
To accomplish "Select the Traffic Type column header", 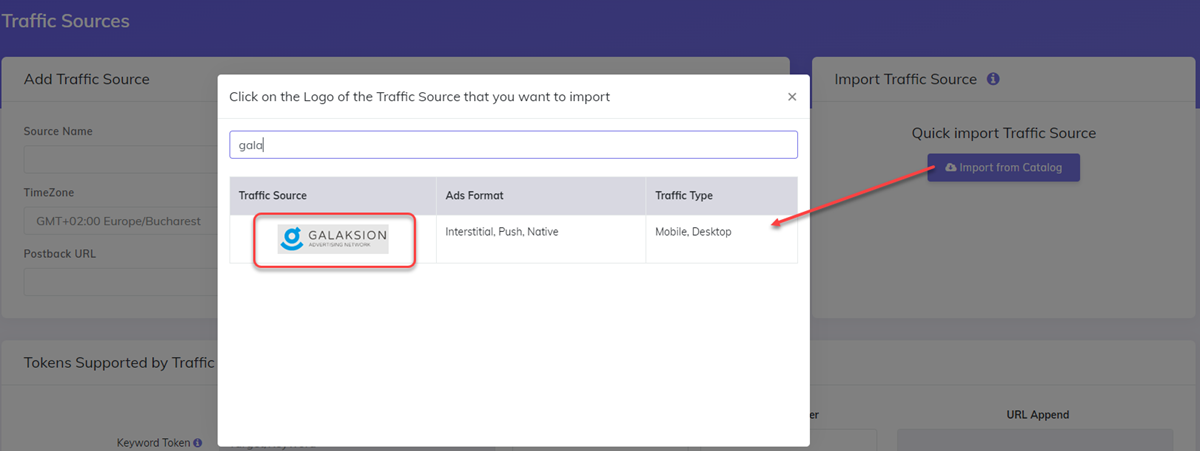I will 684,196.
